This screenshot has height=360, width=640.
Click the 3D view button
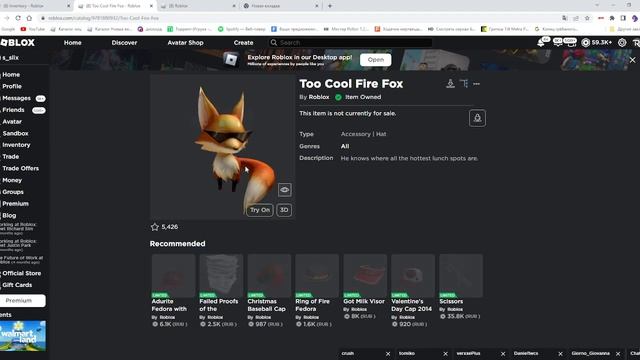[284, 210]
